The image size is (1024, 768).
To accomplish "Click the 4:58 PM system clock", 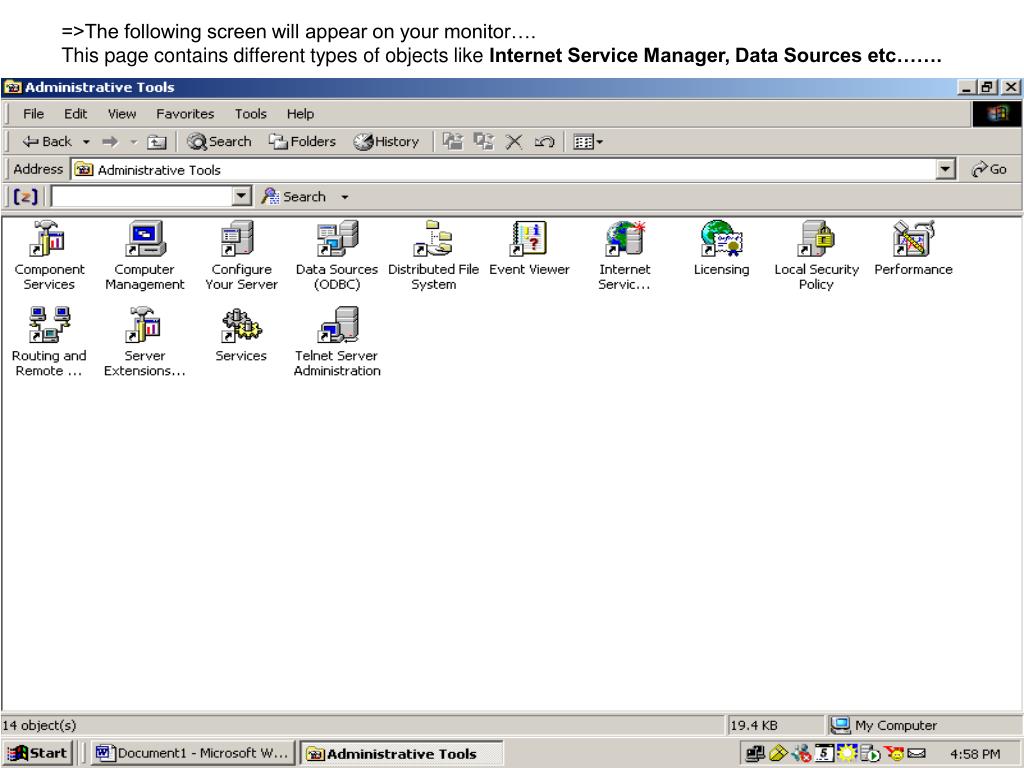I will coord(975,754).
